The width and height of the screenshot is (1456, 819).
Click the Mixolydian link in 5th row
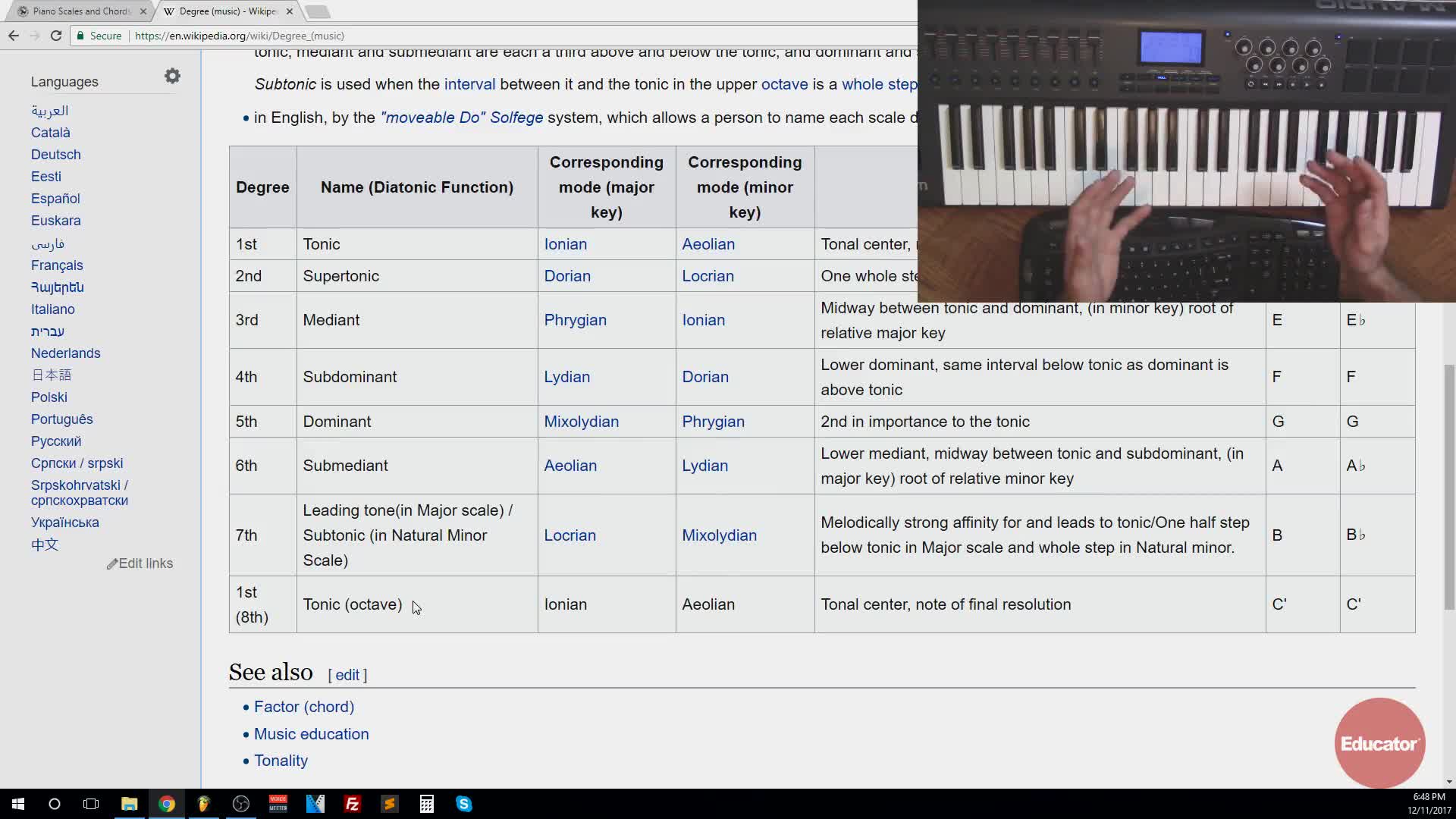(581, 422)
